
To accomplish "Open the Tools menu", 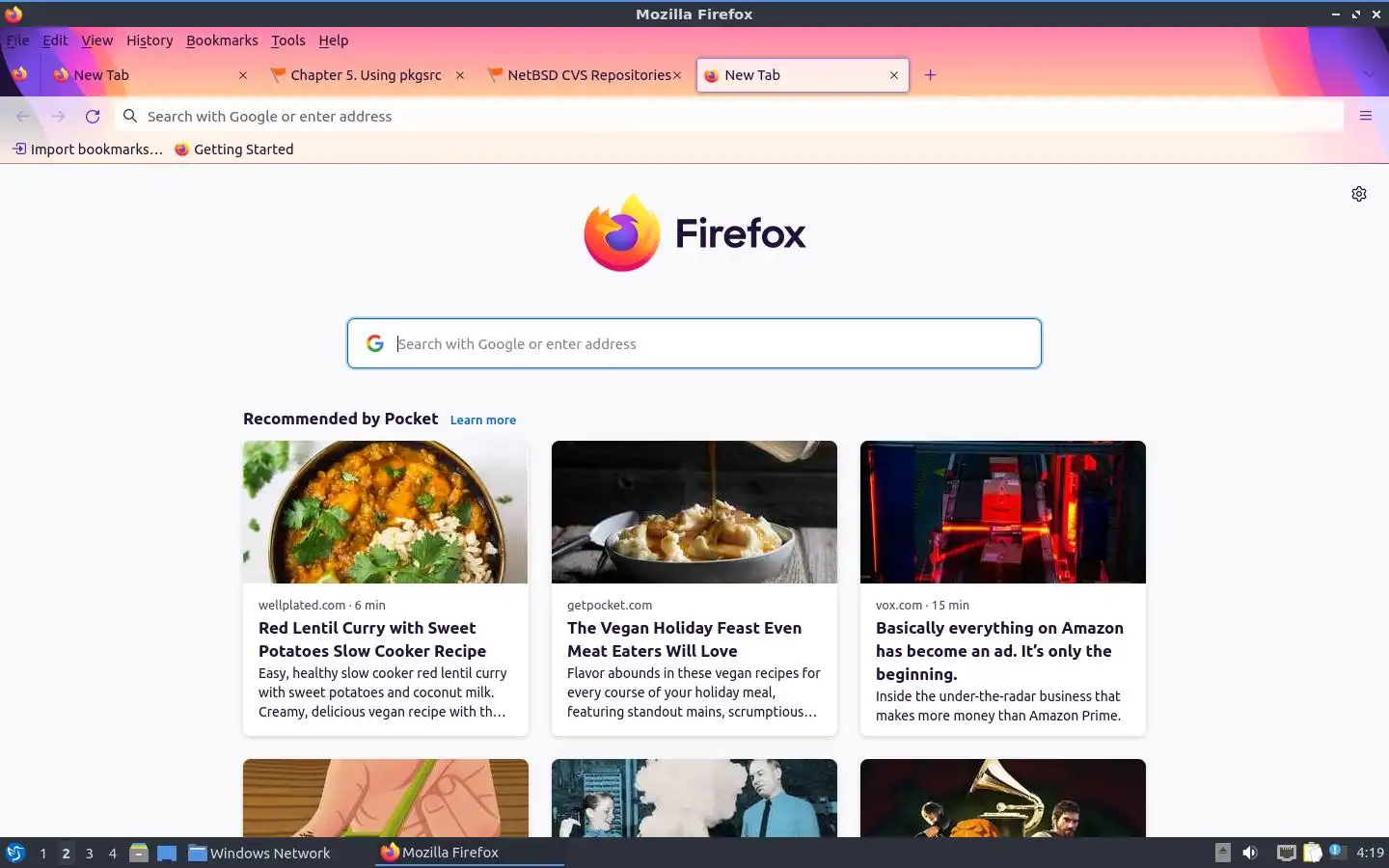I will pyautogui.click(x=287, y=41).
